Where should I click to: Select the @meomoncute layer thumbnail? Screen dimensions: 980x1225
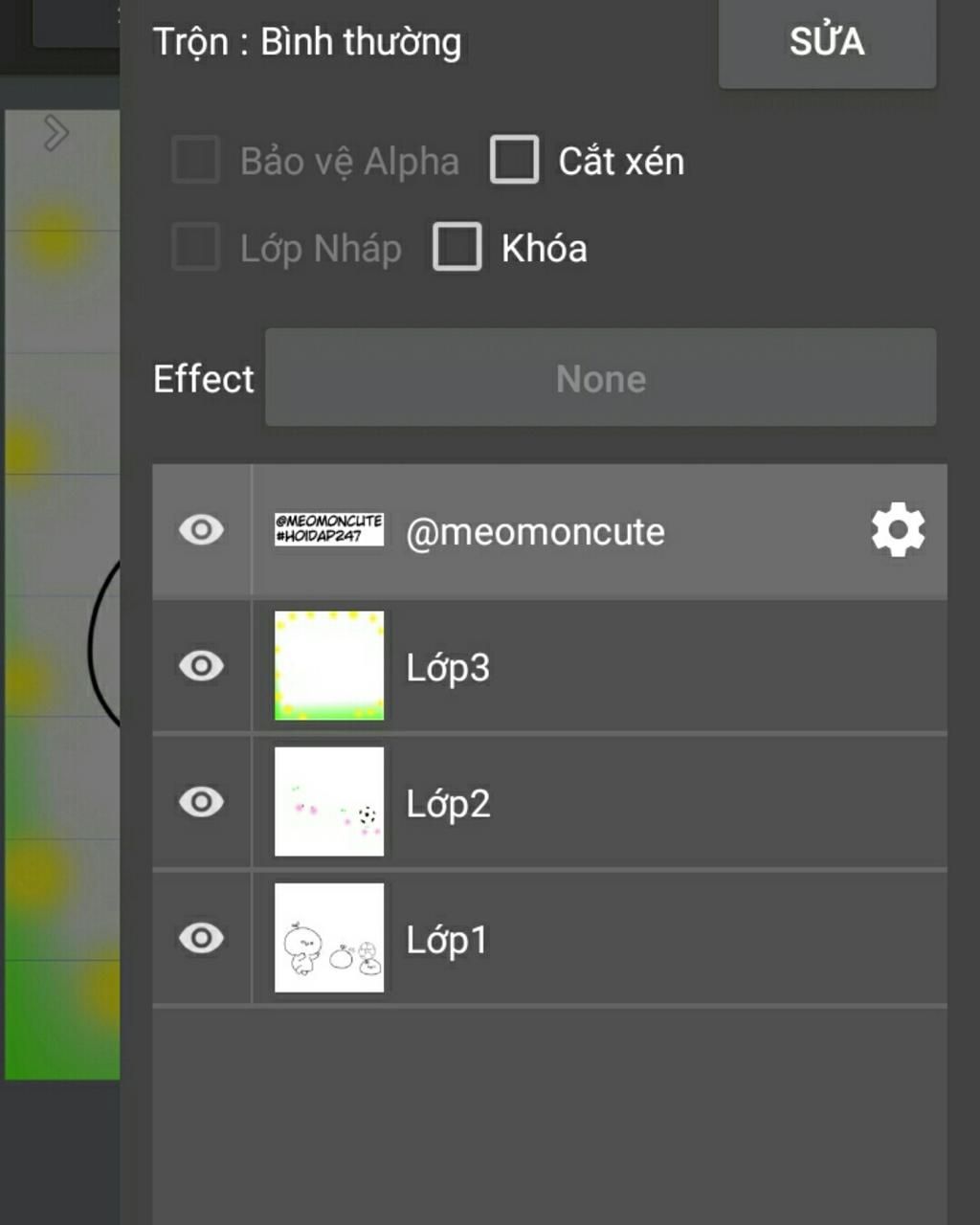329,530
